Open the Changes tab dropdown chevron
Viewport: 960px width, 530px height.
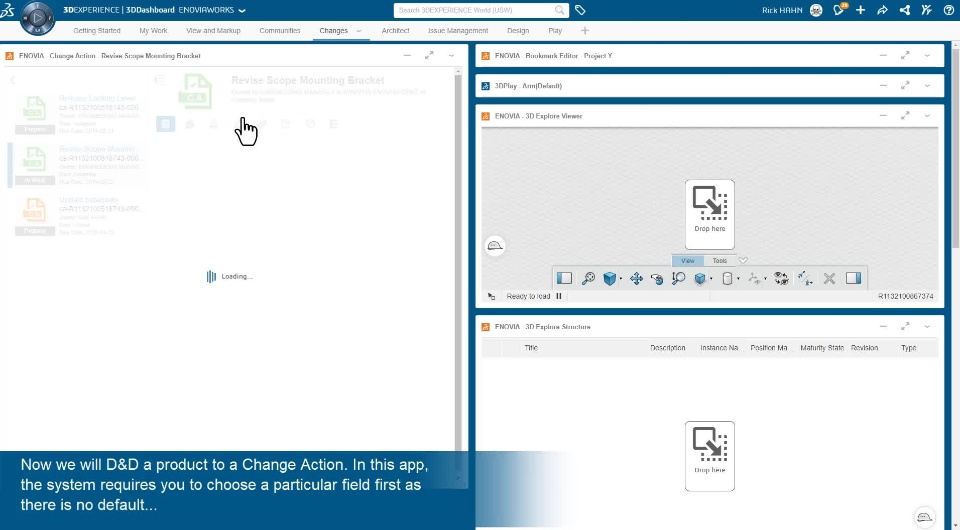point(359,31)
